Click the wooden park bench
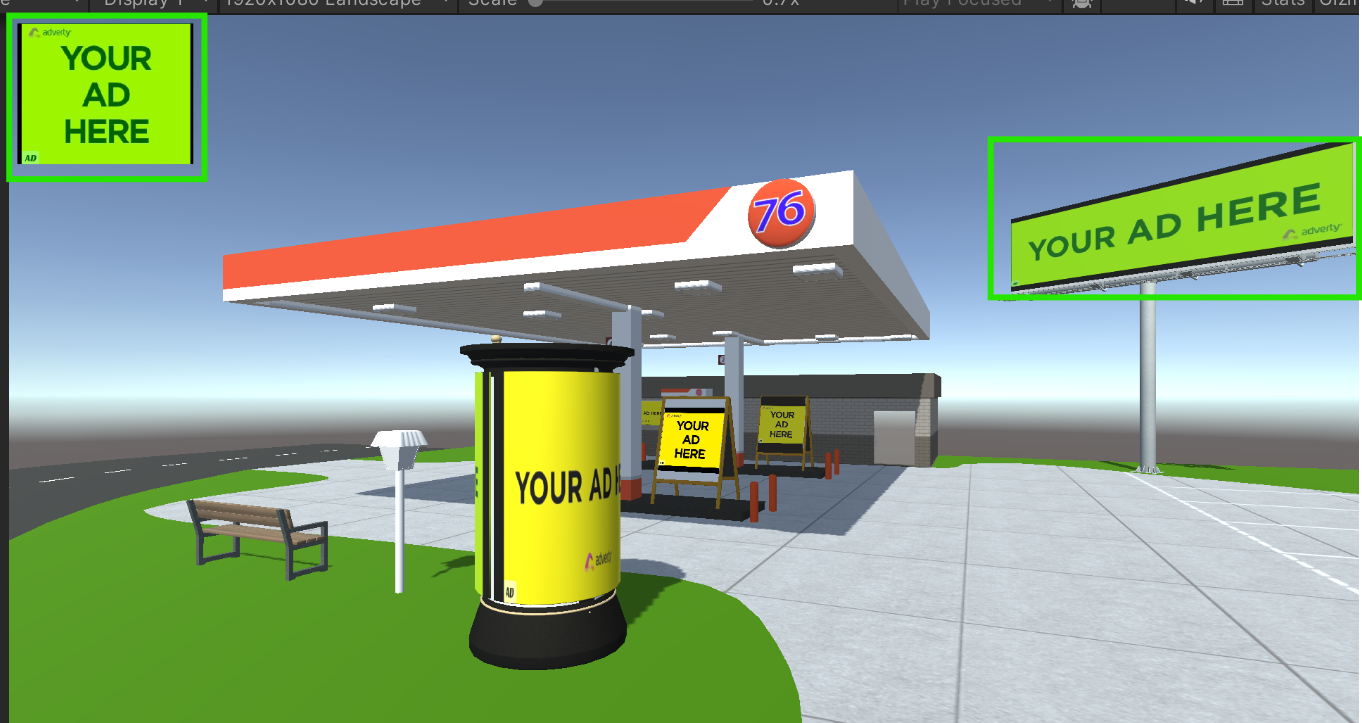The width and height of the screenshot is (1362, 723). coord(258,537)
